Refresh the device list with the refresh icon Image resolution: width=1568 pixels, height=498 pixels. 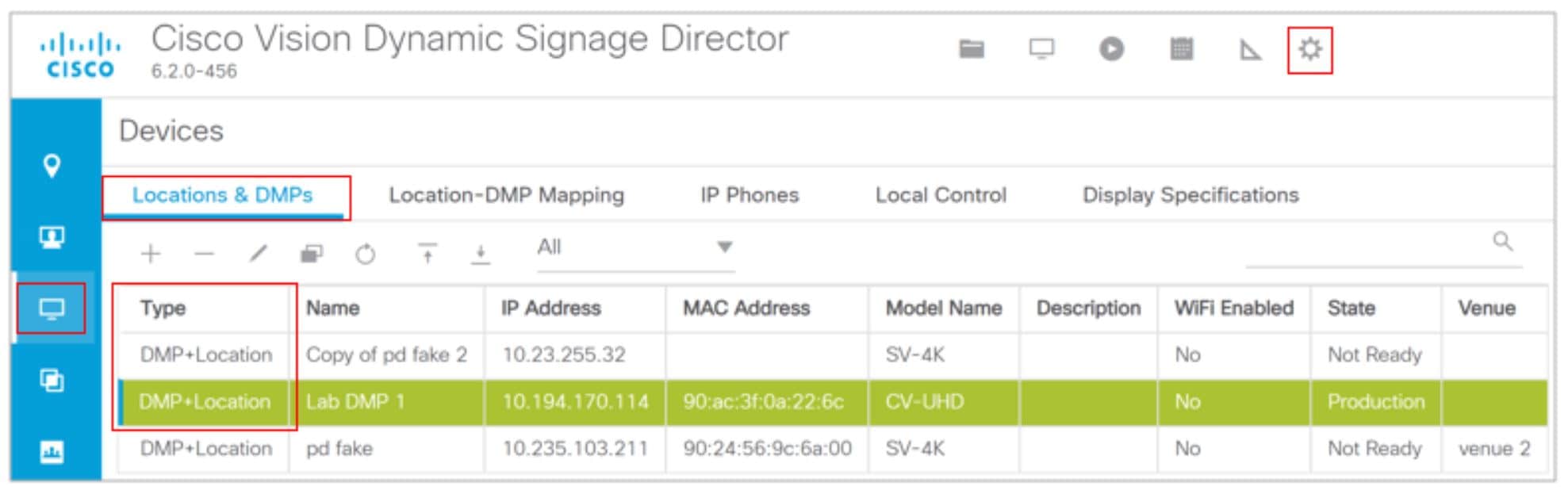coord(364,253)
